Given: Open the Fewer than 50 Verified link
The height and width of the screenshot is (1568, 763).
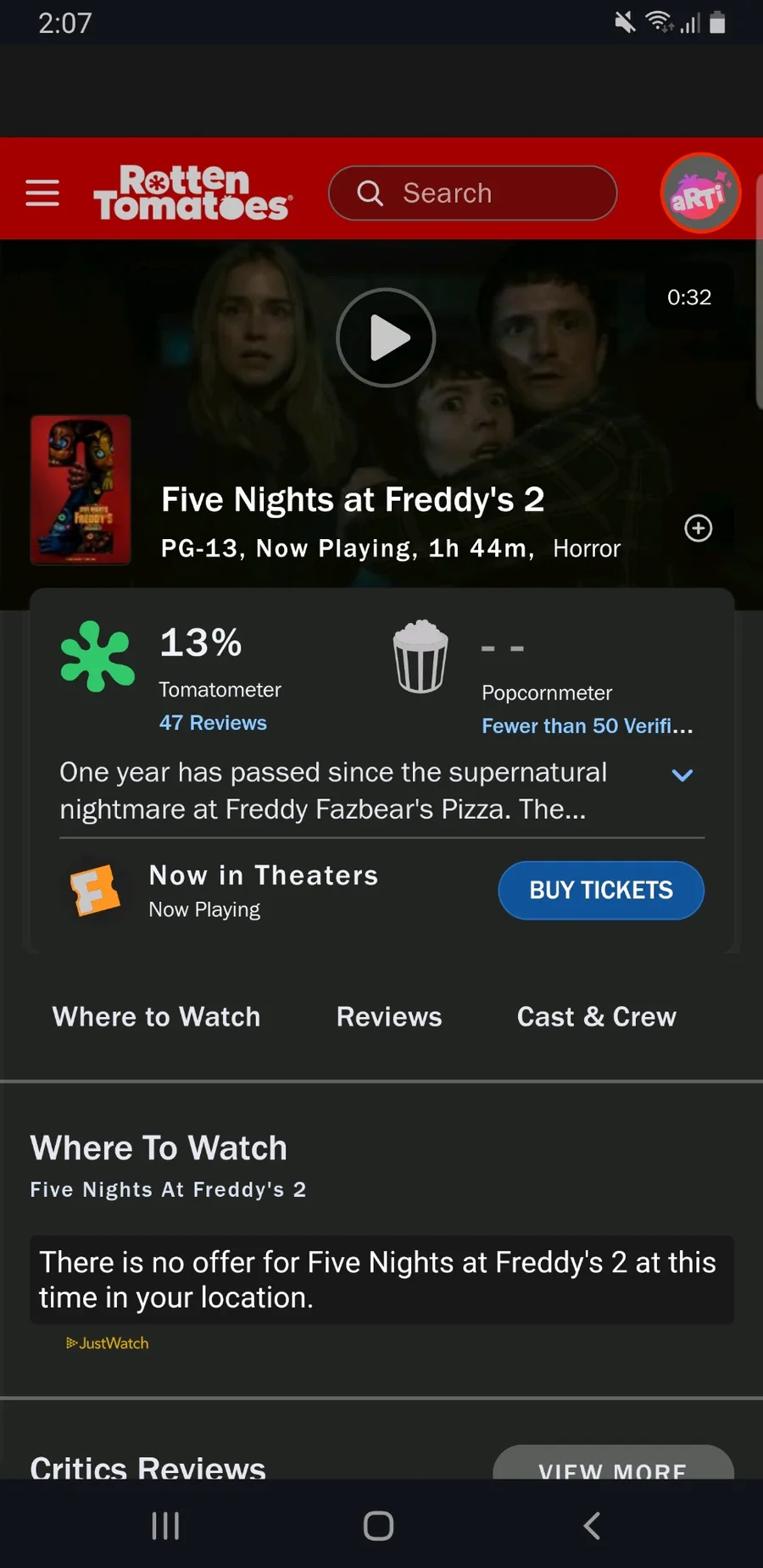Looking at the screenshot, I should 587,726.
